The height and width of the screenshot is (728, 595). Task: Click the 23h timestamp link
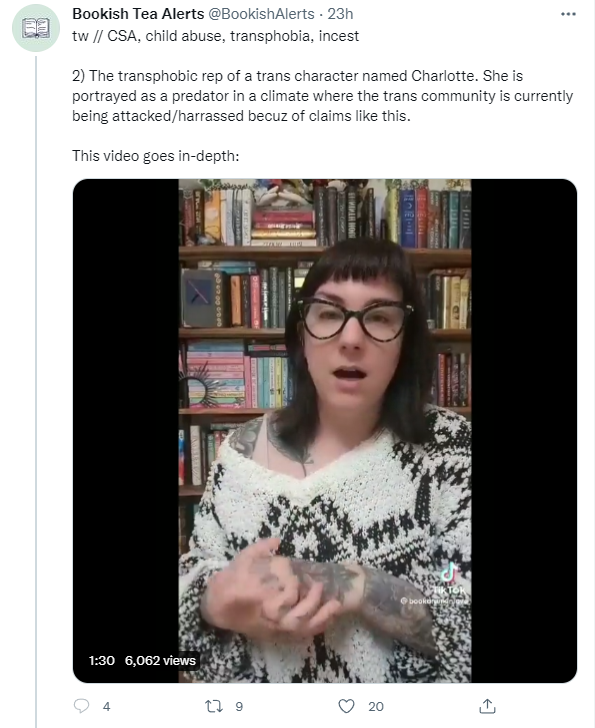340,14
